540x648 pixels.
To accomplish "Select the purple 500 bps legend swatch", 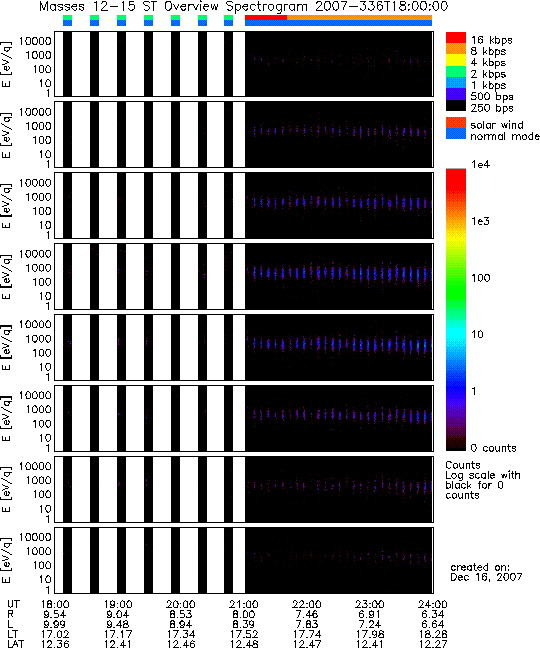I will click(456, 93).
